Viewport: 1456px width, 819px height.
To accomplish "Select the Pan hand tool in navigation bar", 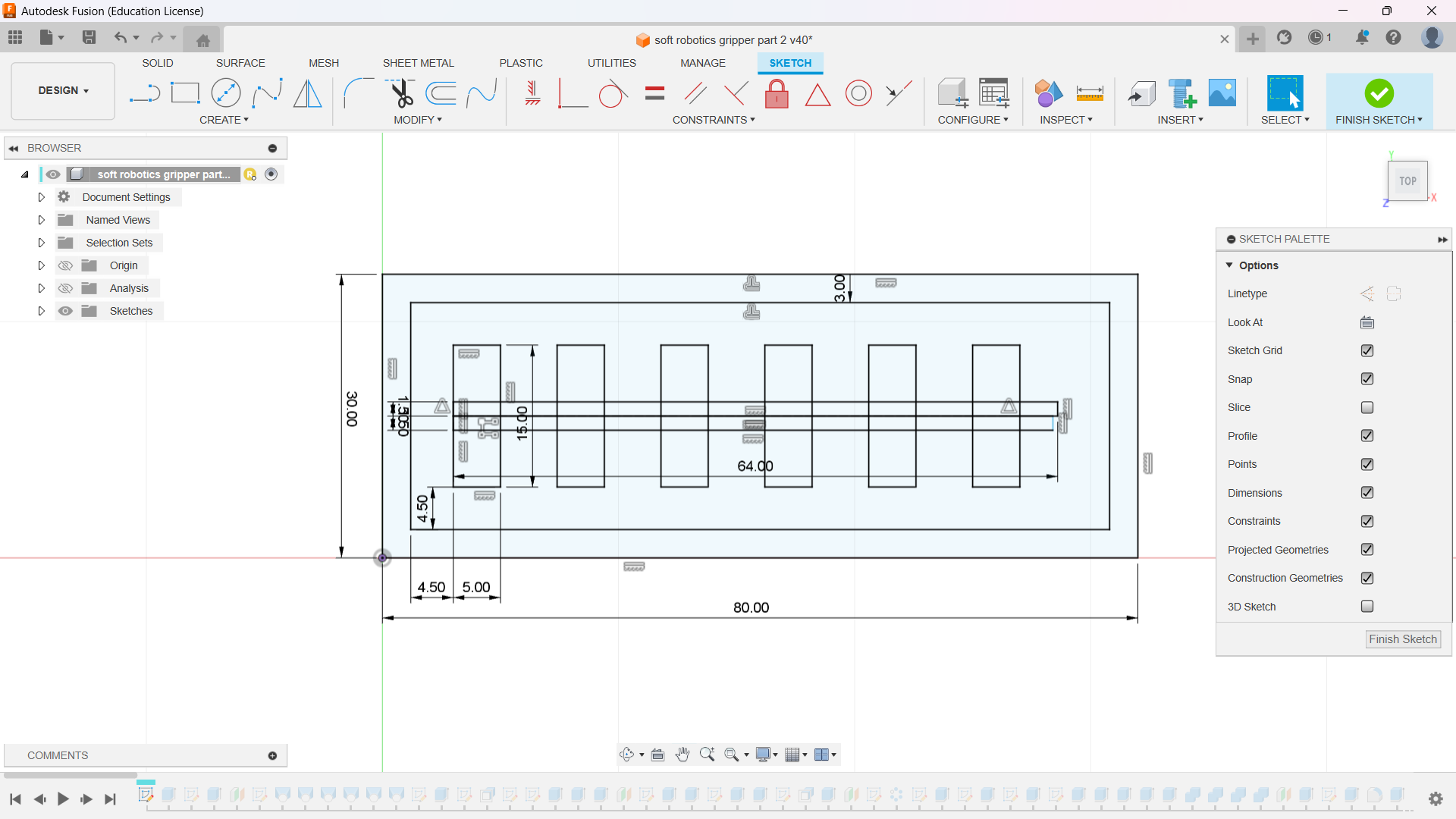I will pos(682,755).
